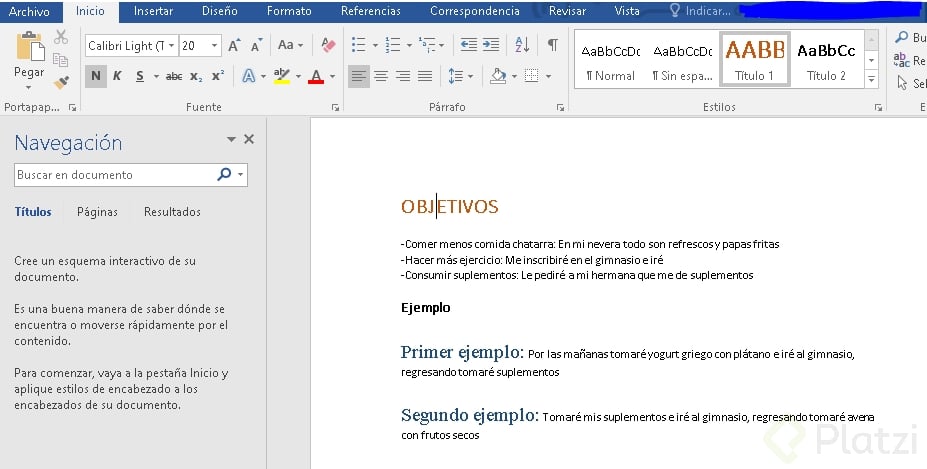927x469 pixels.
Task: Expand the font name dropdown arrow
Action: pyautogui.click(x=171, y=46)
